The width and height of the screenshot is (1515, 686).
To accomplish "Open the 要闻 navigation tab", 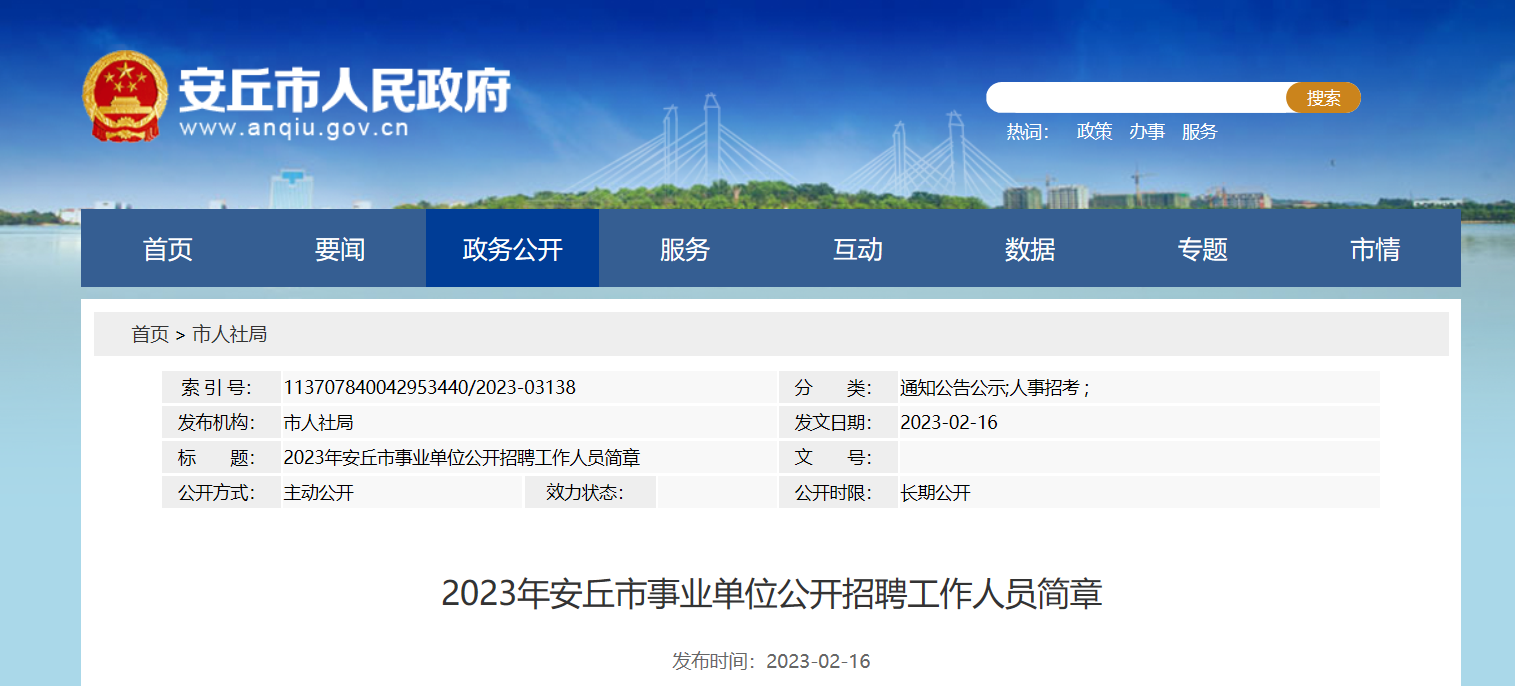I will coord(340,249).
